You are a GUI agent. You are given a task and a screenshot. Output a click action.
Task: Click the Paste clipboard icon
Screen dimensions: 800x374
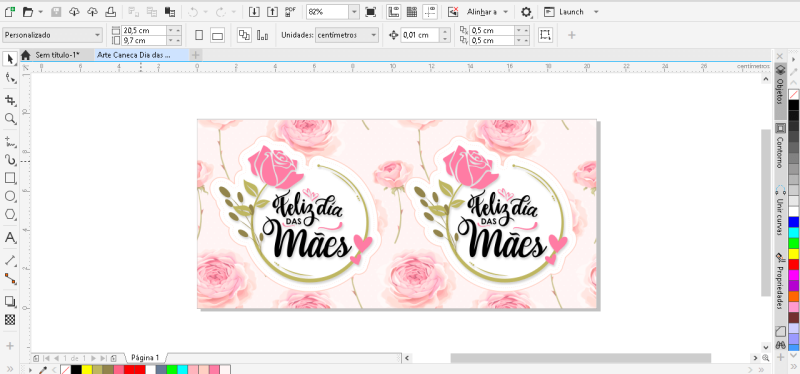click(x=170, y=11)
